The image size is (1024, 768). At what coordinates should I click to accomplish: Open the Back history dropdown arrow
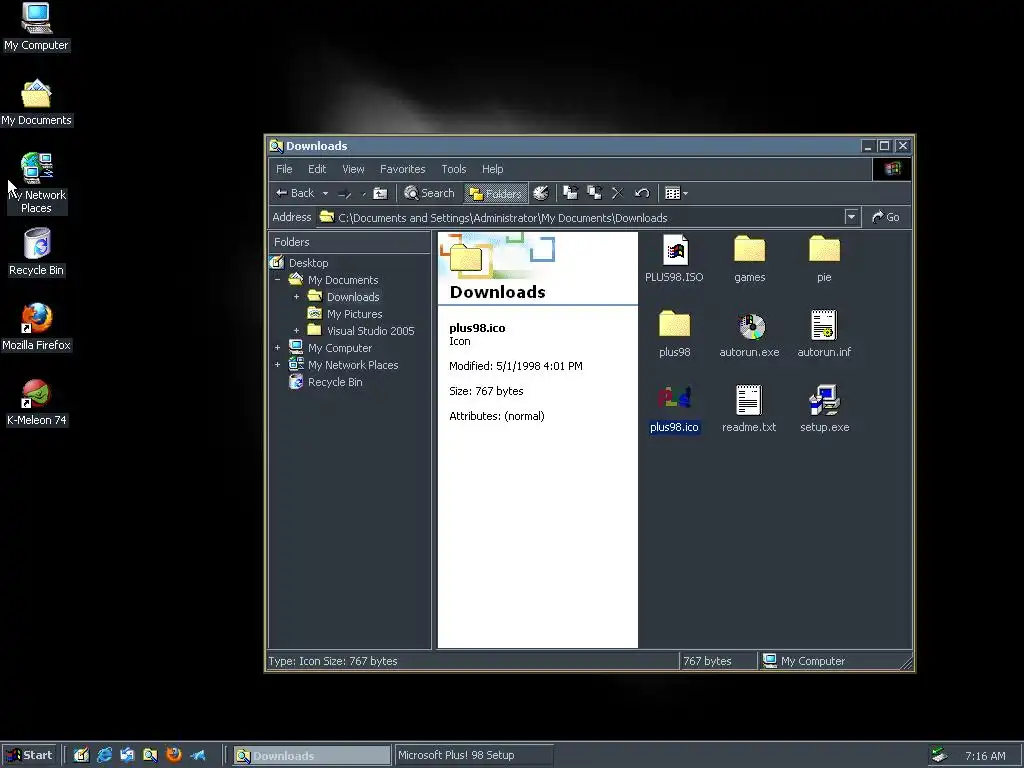tap(325, 193)
